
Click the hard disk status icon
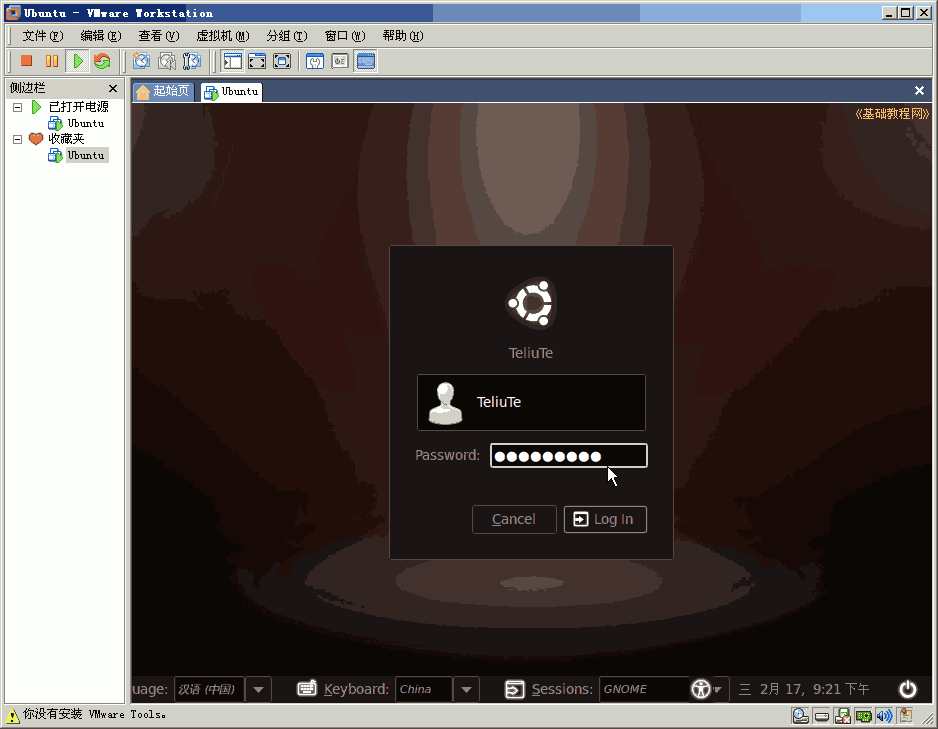point(800,716)
